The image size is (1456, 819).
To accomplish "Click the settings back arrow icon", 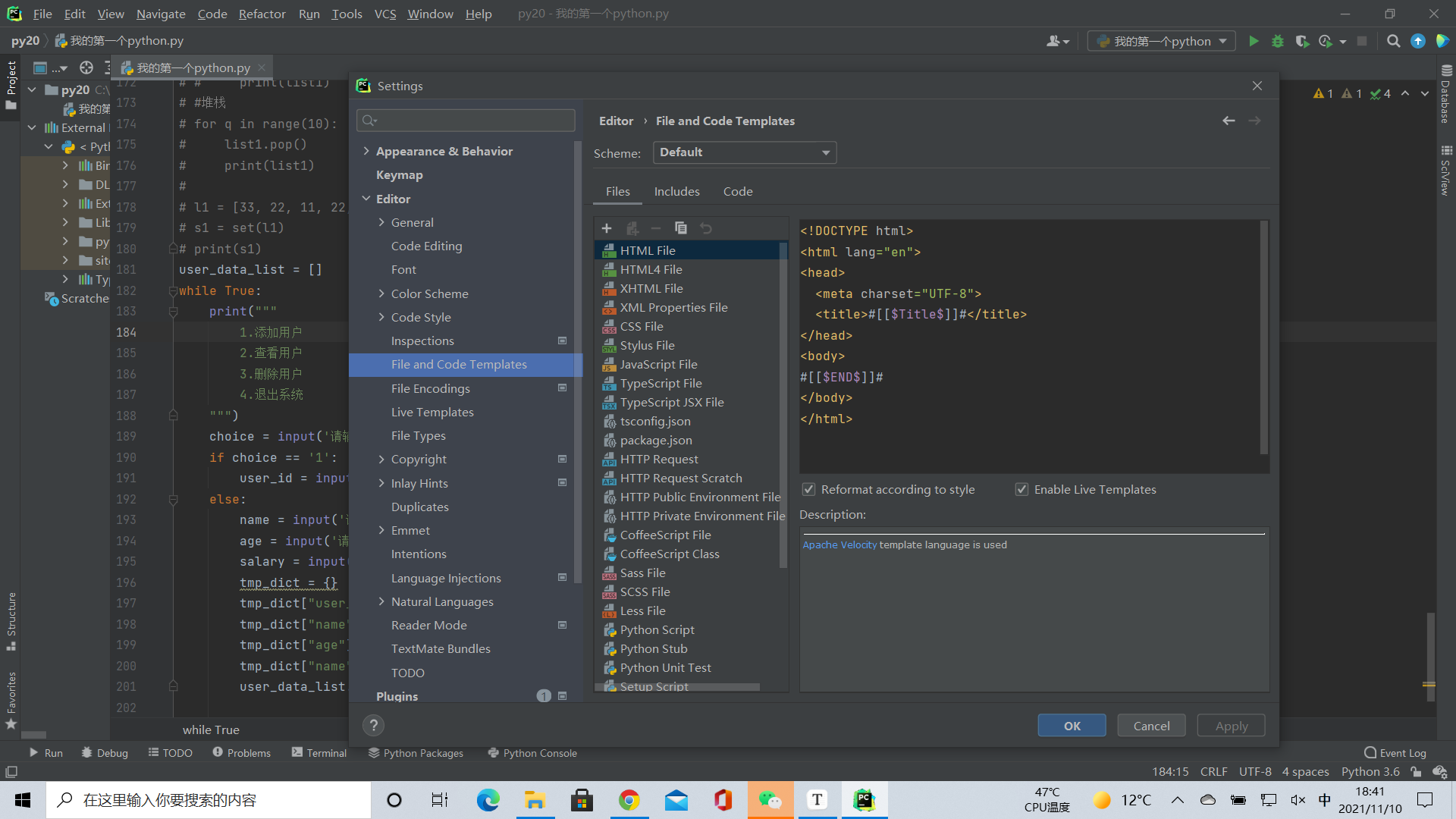I will (1228, 121).
